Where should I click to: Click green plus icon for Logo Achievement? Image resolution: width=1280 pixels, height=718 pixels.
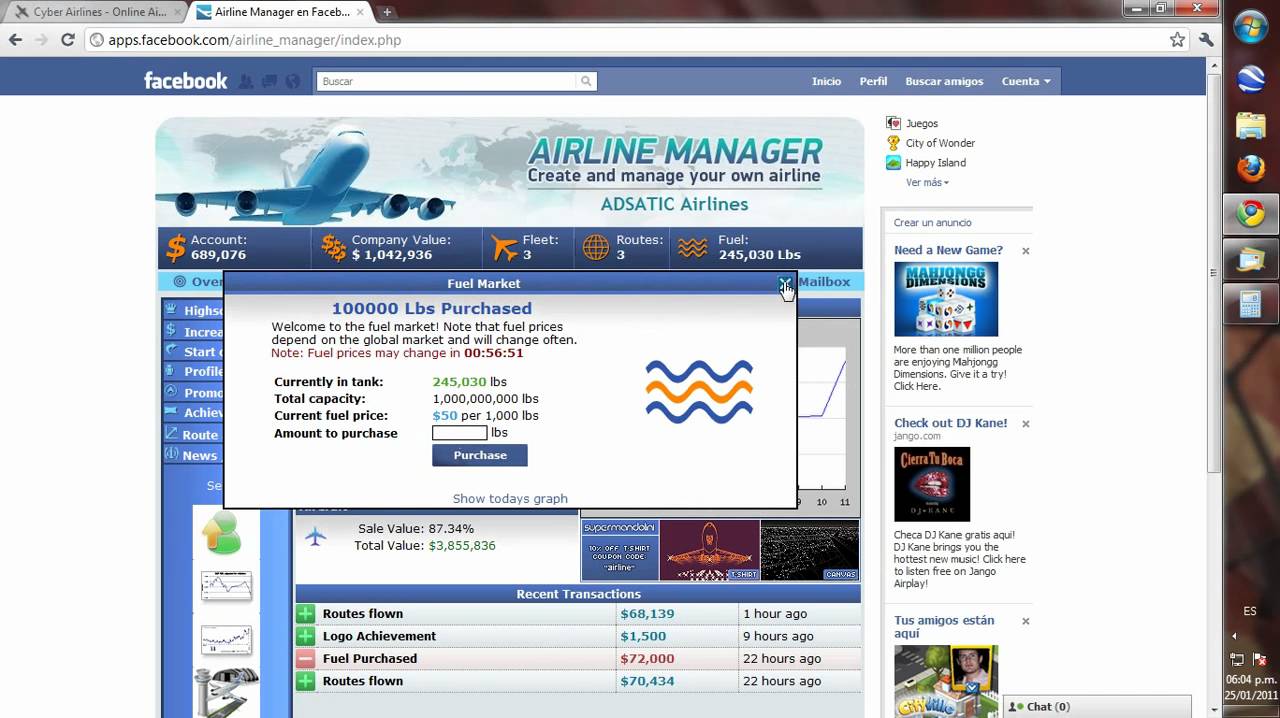tap(305, 636)
